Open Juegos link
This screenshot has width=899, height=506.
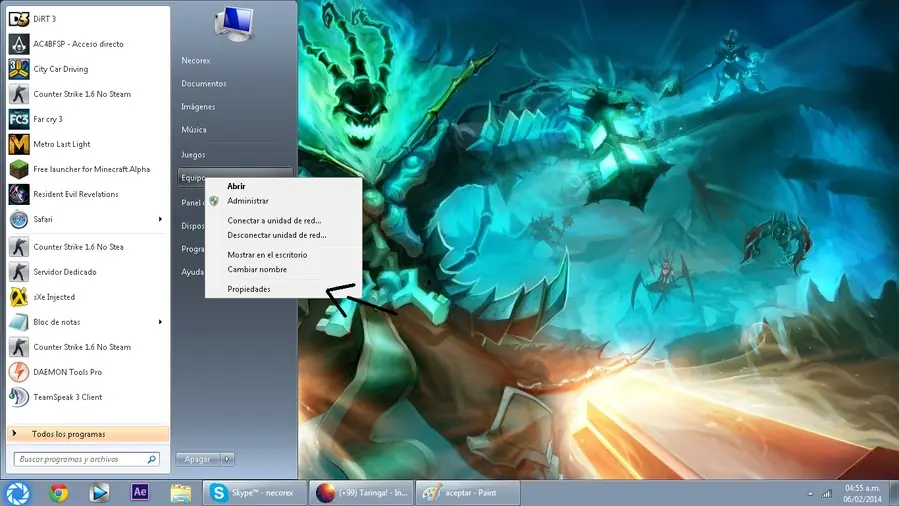tap(193, 155)
